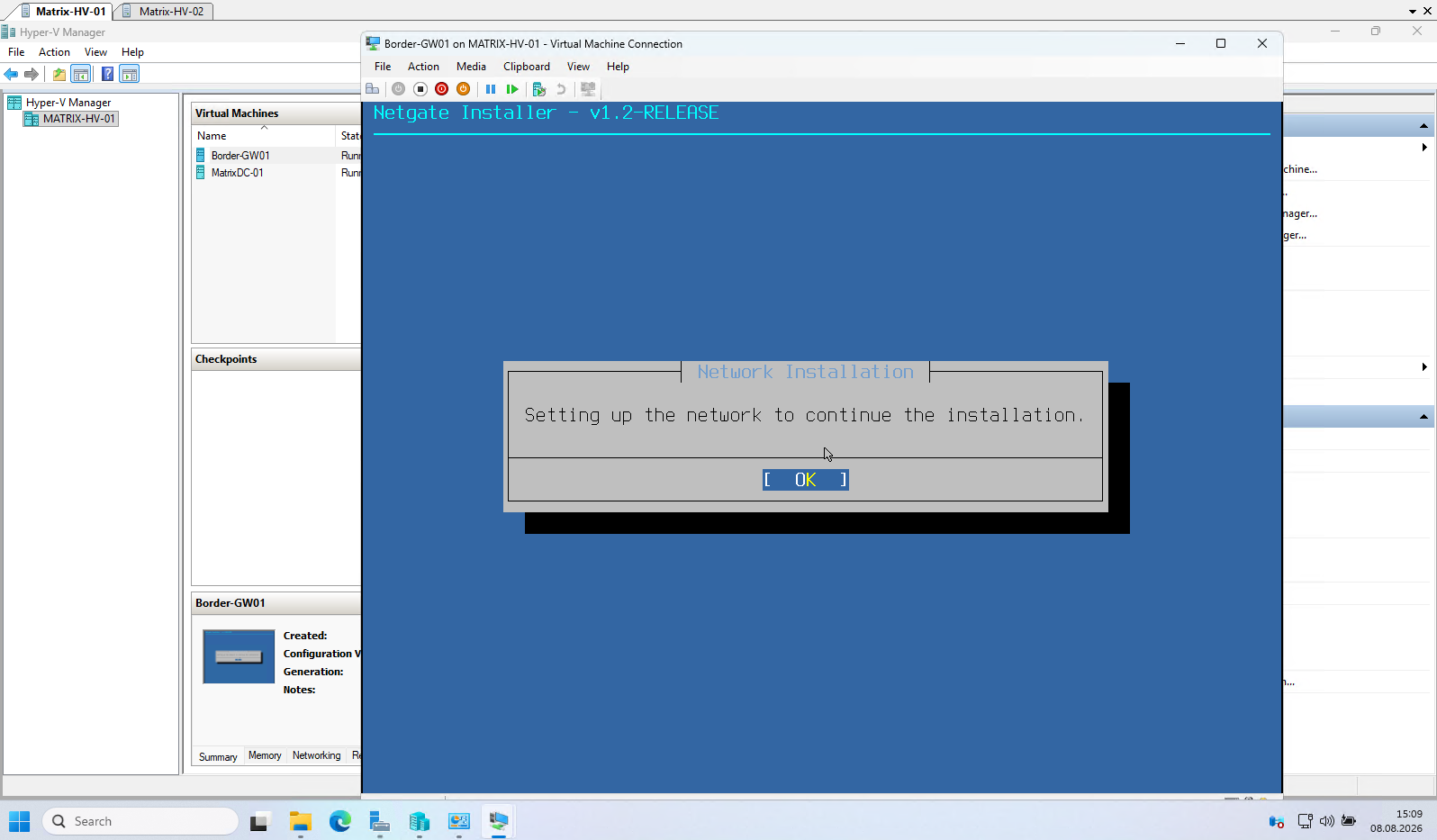Open Action menu in VM Connection window
Image resolution: width=1437 pixels, height=840 pixels.
click(x=423, y=67)
